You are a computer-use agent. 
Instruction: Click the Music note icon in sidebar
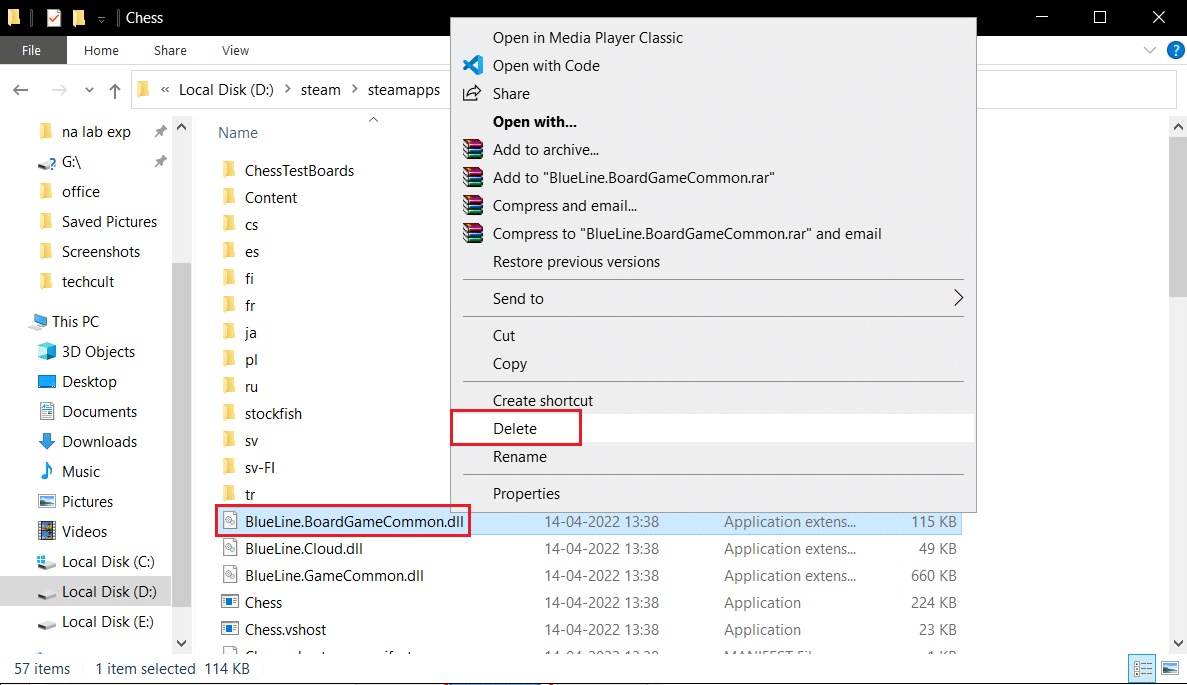47,471
